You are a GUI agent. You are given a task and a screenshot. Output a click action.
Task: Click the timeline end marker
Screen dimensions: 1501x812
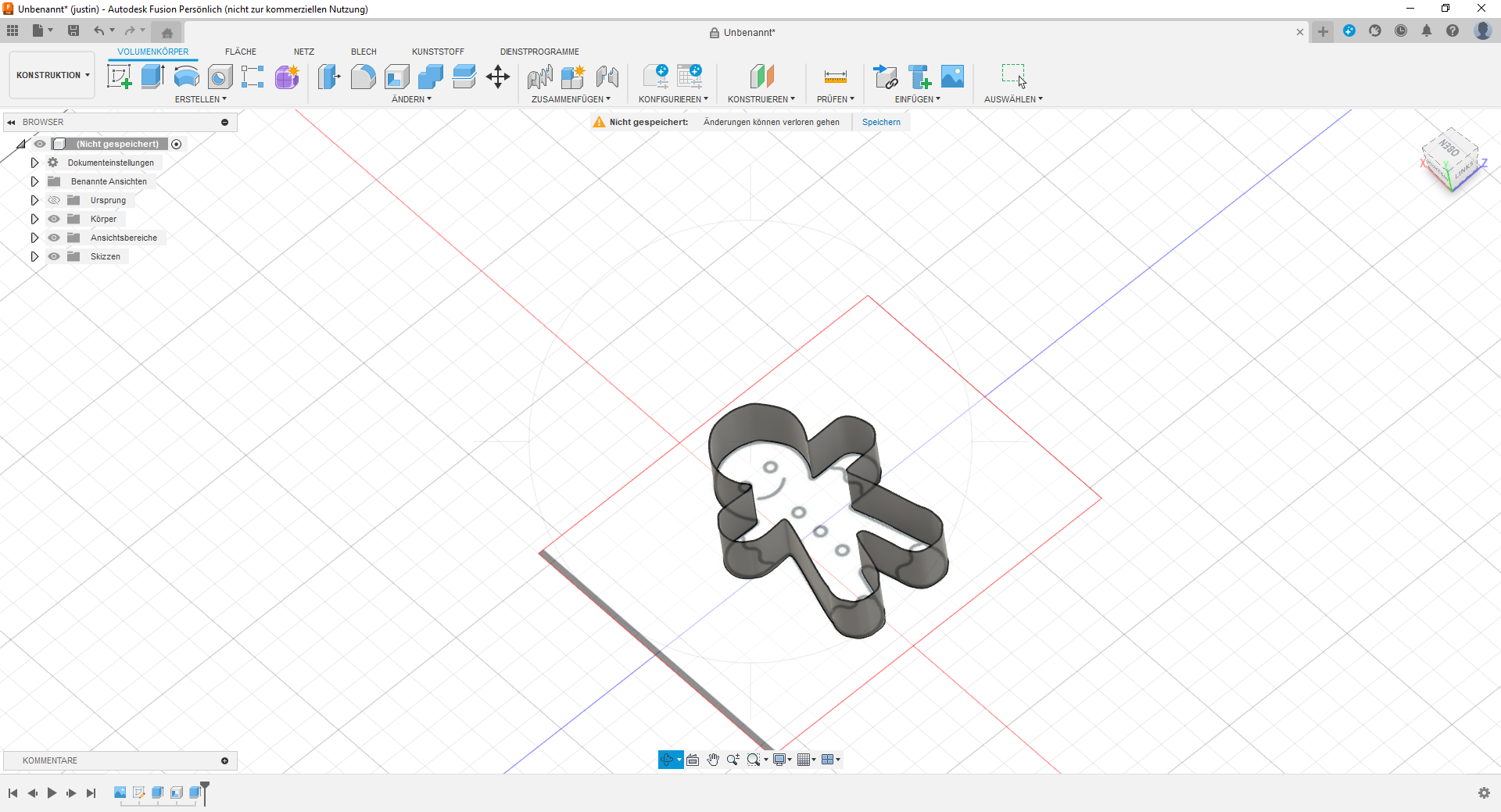coord(205,792)
